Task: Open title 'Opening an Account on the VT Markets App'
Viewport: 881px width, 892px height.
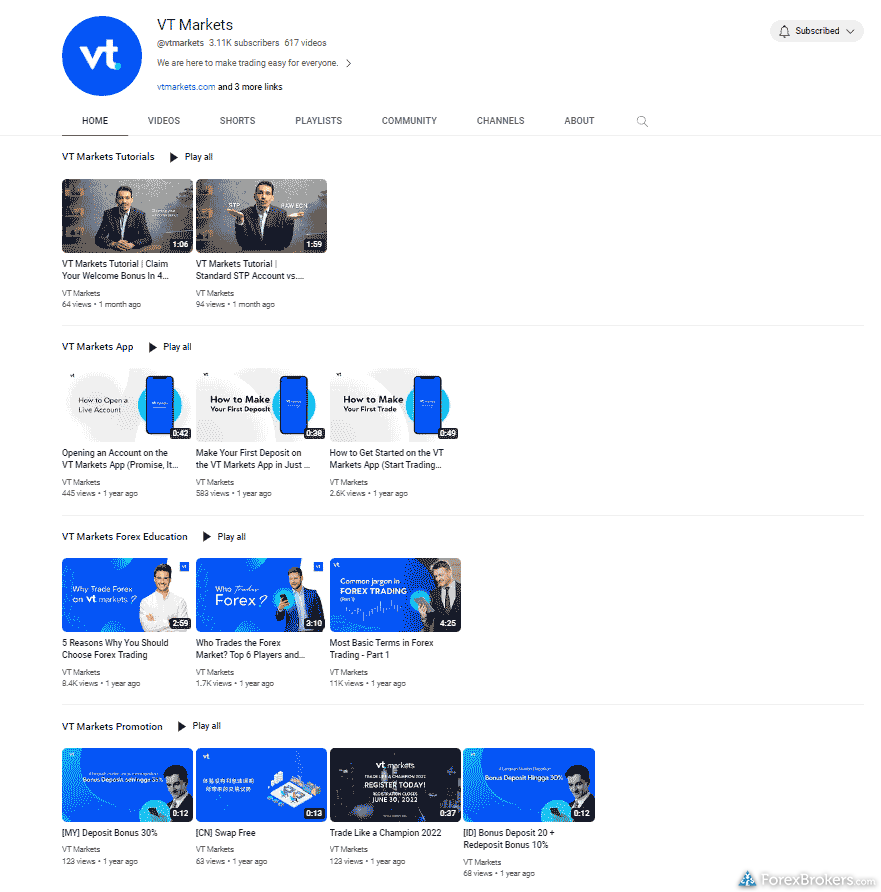Action: pos(120,459)
